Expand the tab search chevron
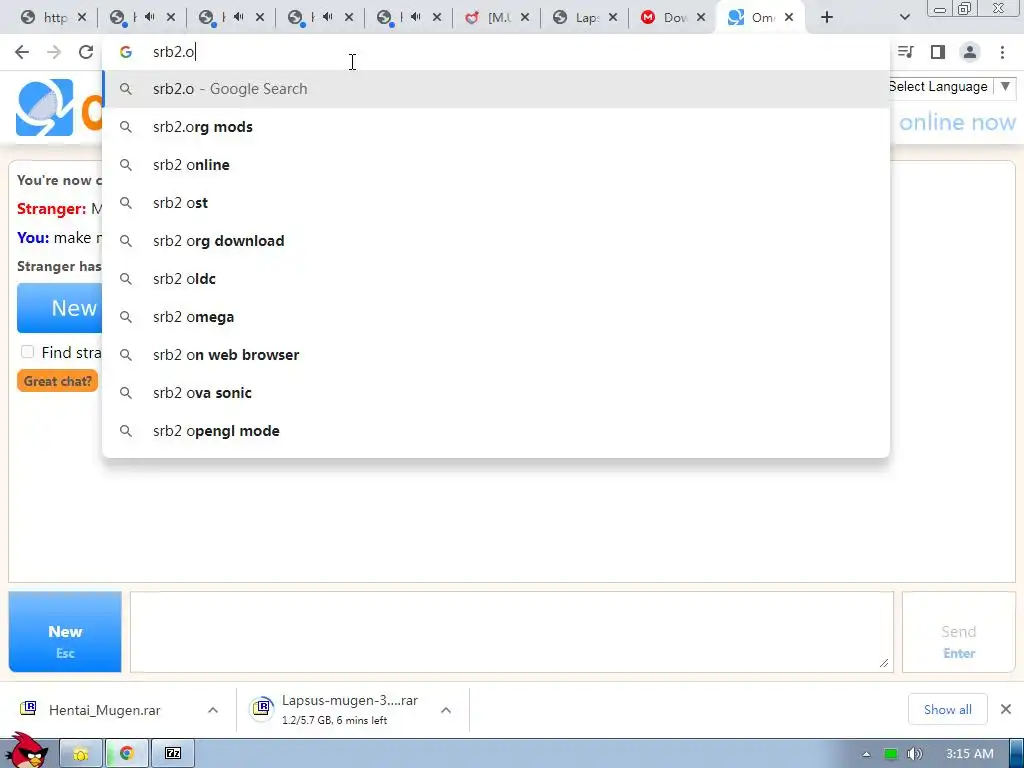The width and height of the screenshot is (1024, 768). click(904, 18)
